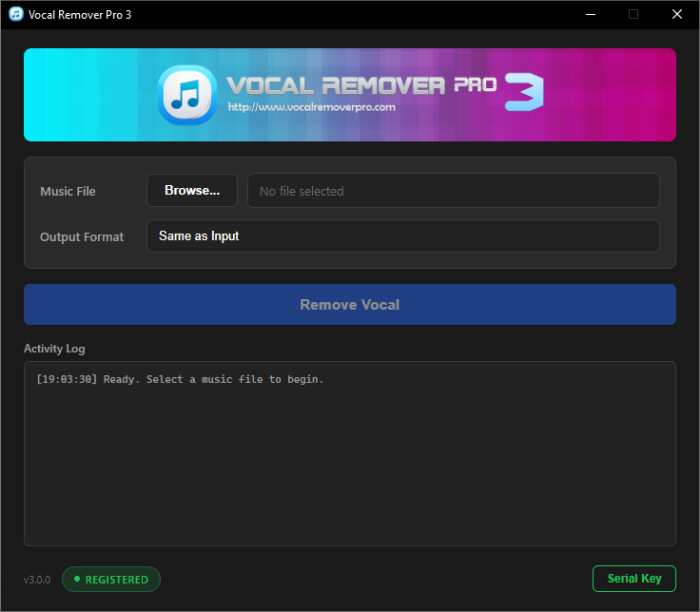Viewport: 700px width, 612px height.
Task: Click the Browse... button
Action: 192,191
